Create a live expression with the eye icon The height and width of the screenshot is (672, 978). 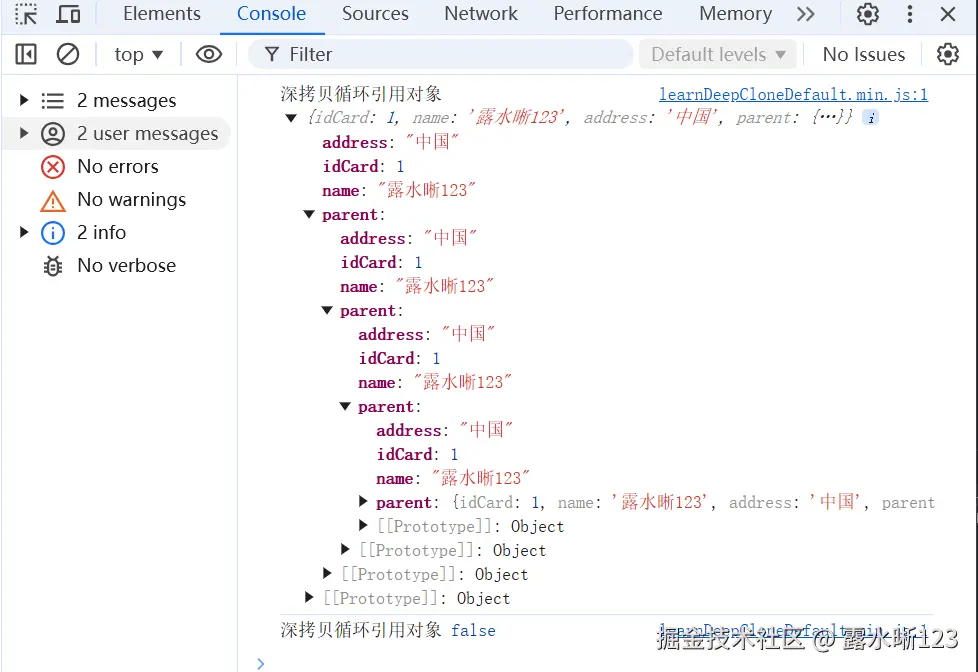209,54
